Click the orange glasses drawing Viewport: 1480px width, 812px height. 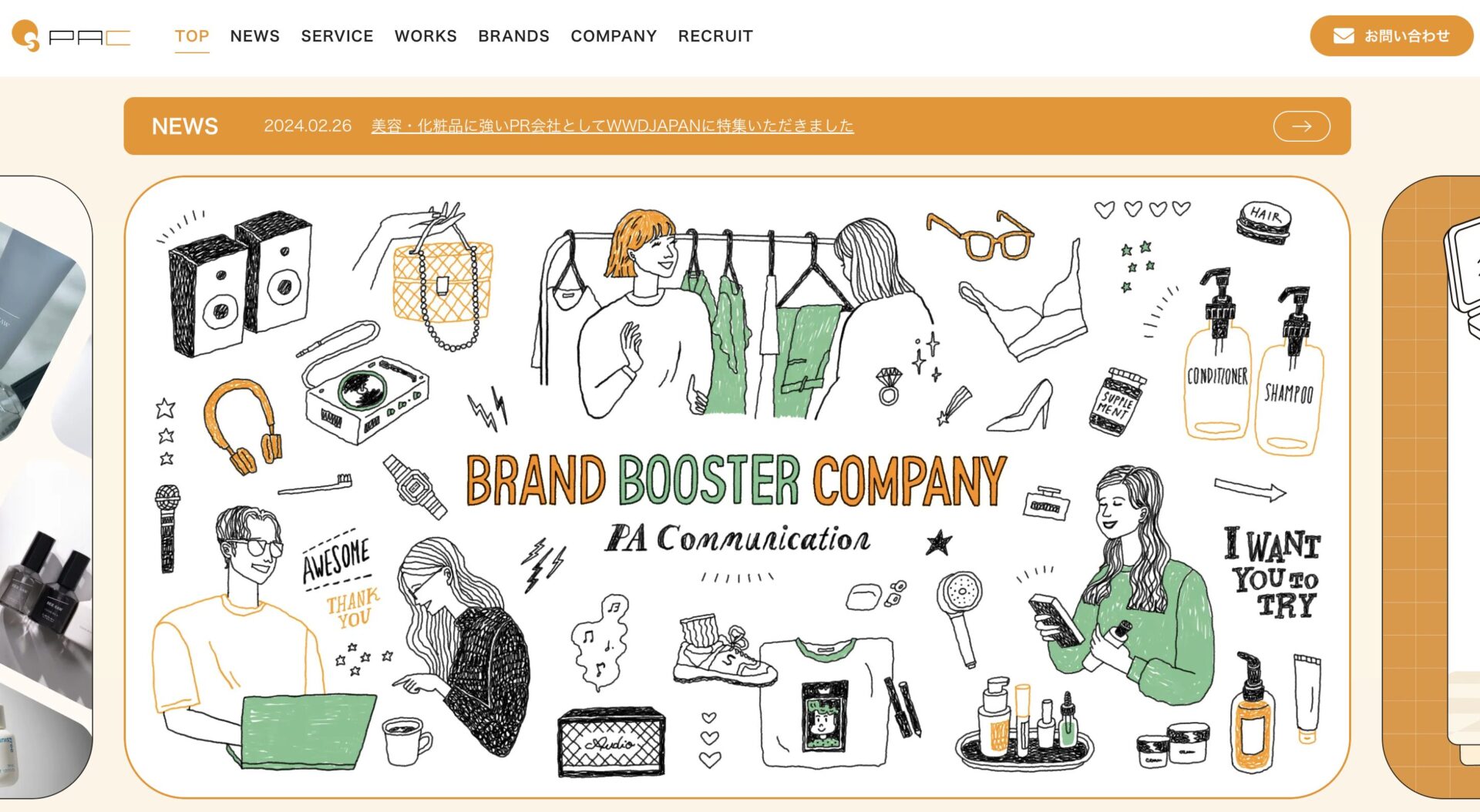pyautogui.click(x=979, y=235)
